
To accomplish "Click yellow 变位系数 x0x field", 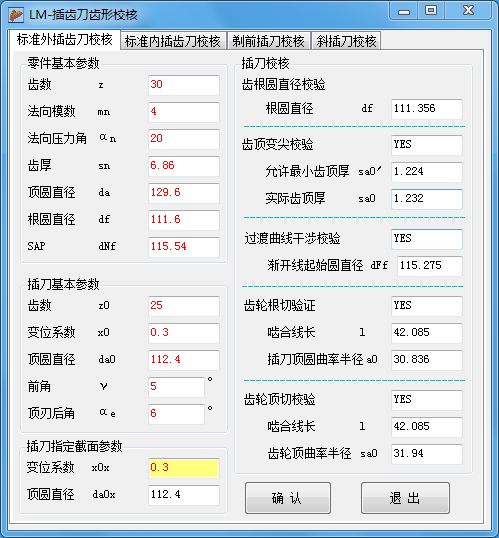I will (x=184, y=468).
